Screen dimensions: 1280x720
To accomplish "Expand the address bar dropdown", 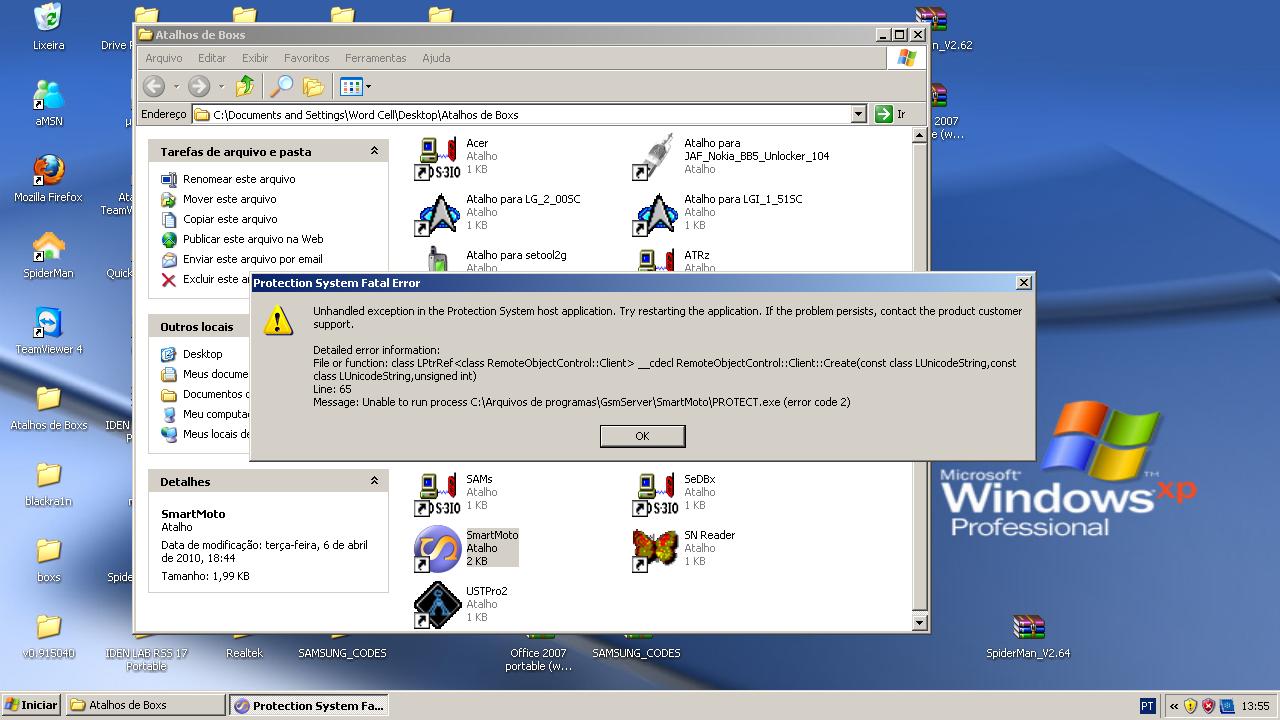I will coord(858,114).
